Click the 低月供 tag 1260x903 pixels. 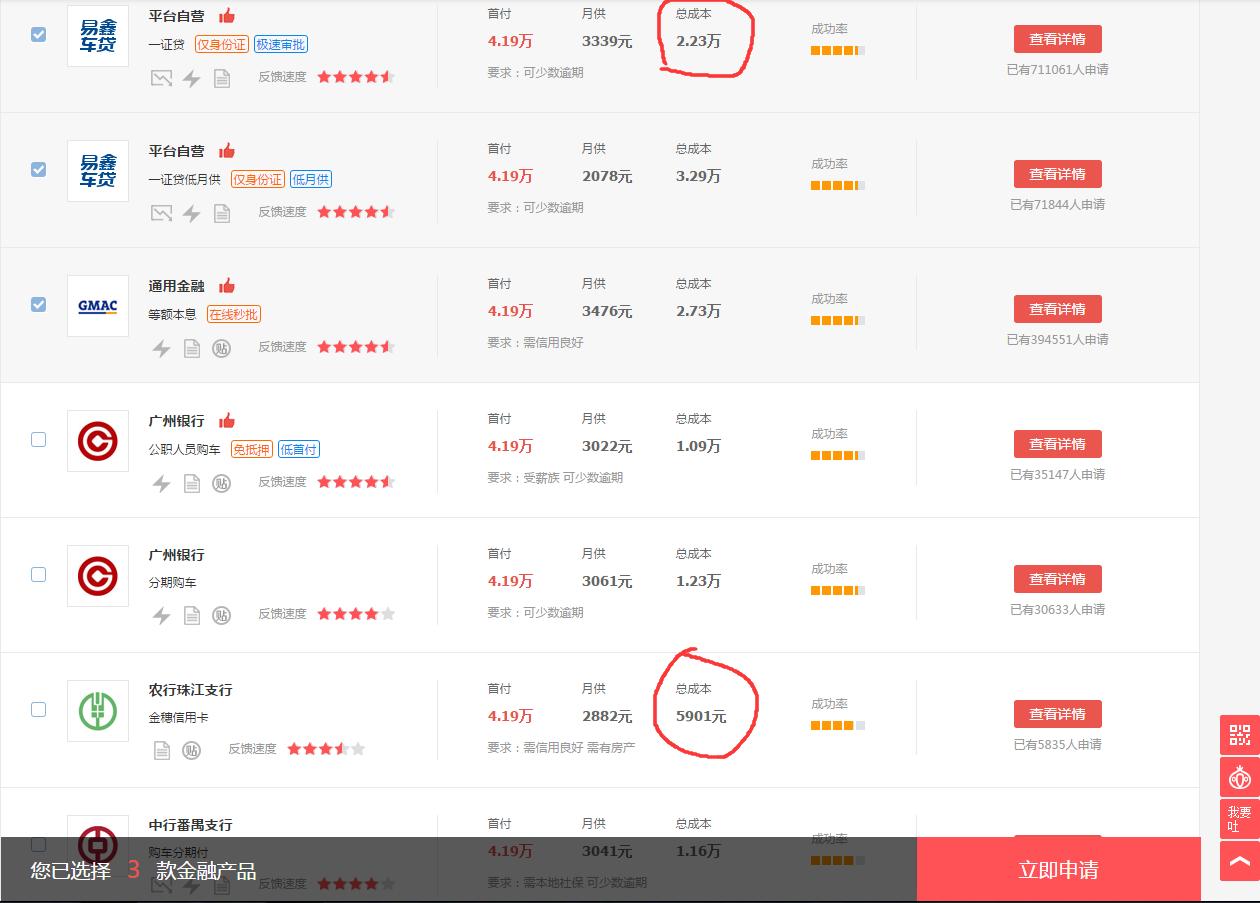311,179
